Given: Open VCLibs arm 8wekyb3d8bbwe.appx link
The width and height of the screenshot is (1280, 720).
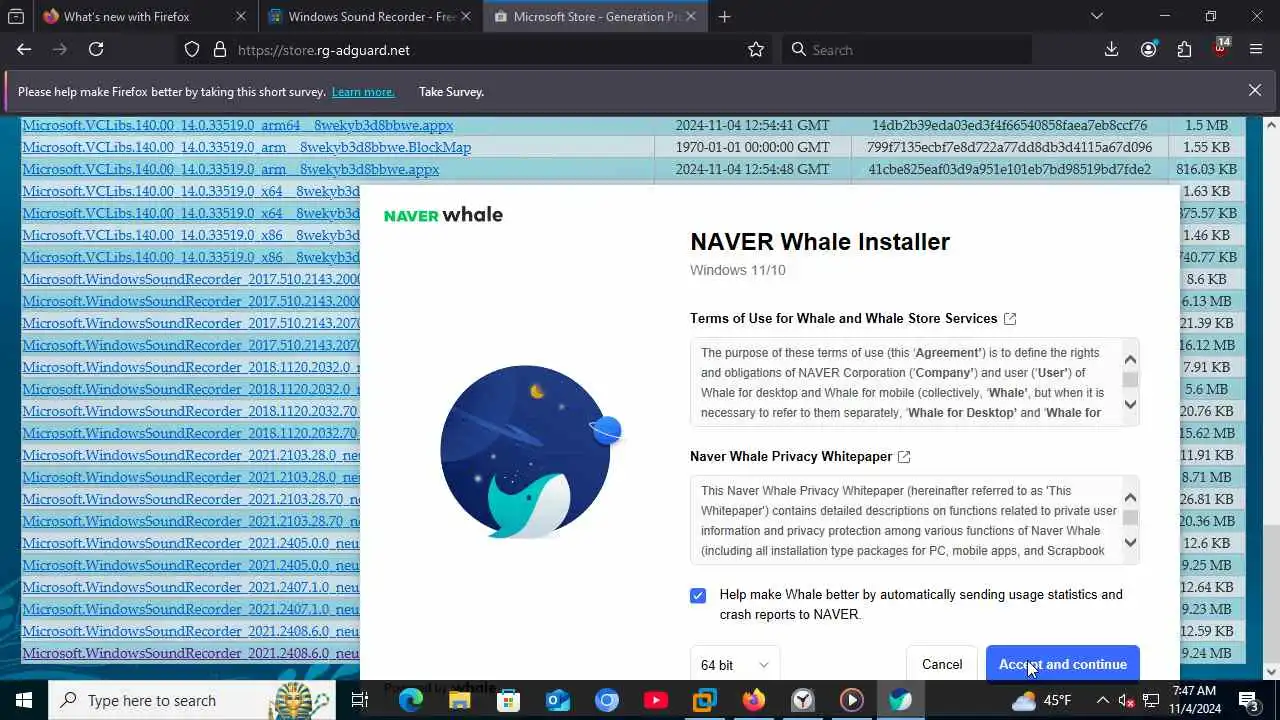Looking at the screenshot, I should (231, 169).
